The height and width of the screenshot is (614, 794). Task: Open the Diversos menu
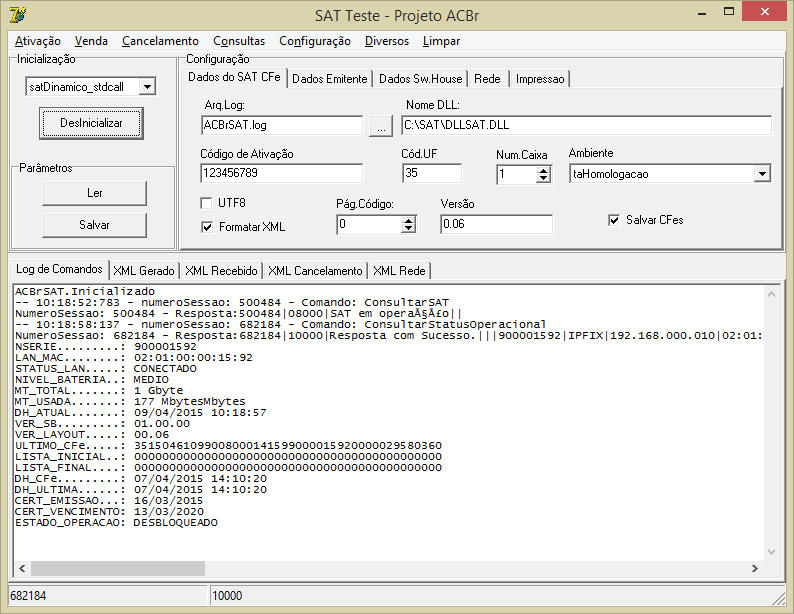click(x=387, y=41)
